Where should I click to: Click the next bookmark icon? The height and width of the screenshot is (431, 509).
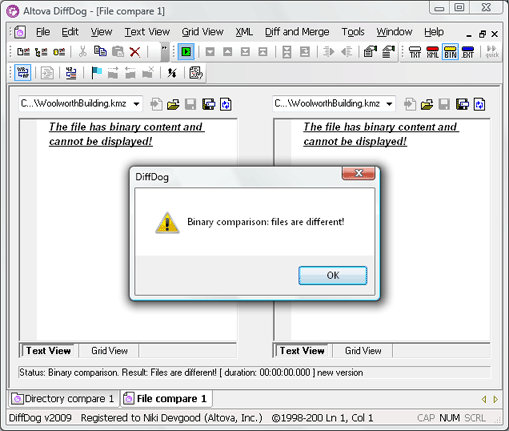point(113,72)
